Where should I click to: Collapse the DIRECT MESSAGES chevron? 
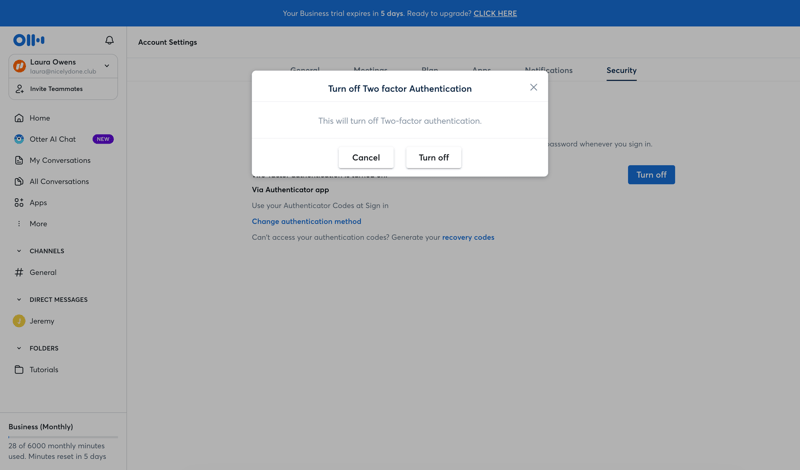(x=19, y=300)
